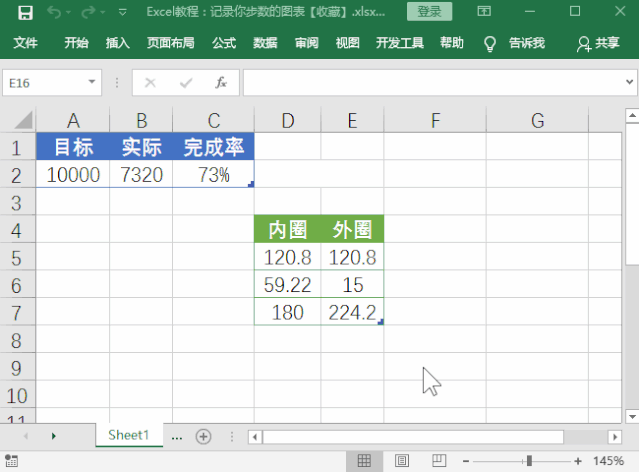Open the Undo history dropdown arrow
639x472 pixels.
tap(68, 13)
